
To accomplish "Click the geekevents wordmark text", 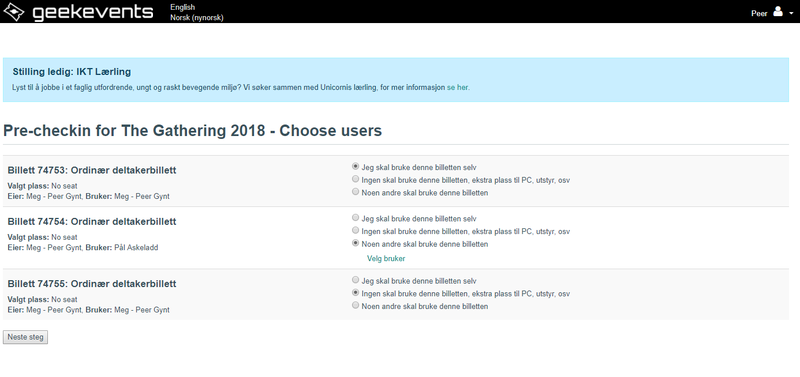I will pos(93,12).
